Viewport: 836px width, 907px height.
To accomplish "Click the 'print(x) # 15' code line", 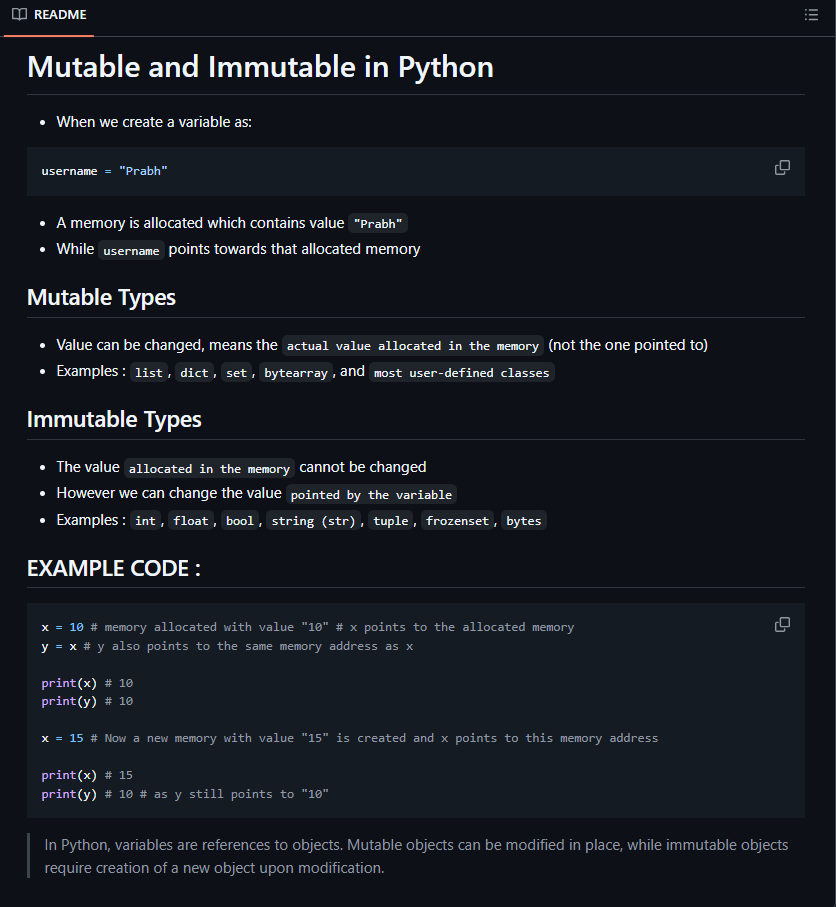I will pyautogui.click(x=87, y=775).
